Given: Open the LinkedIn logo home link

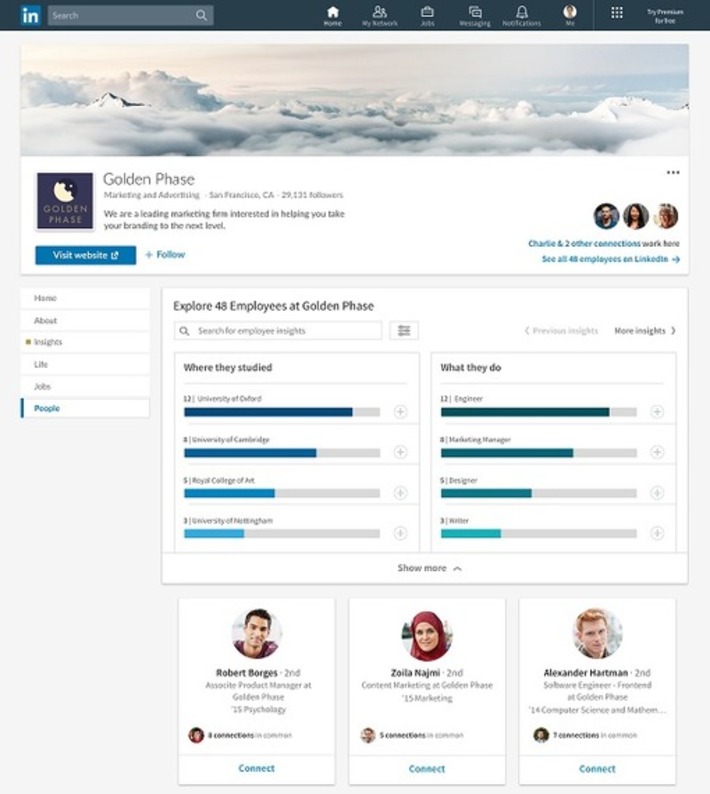Looking at the screenshot, I should click(x=30, y=15).
